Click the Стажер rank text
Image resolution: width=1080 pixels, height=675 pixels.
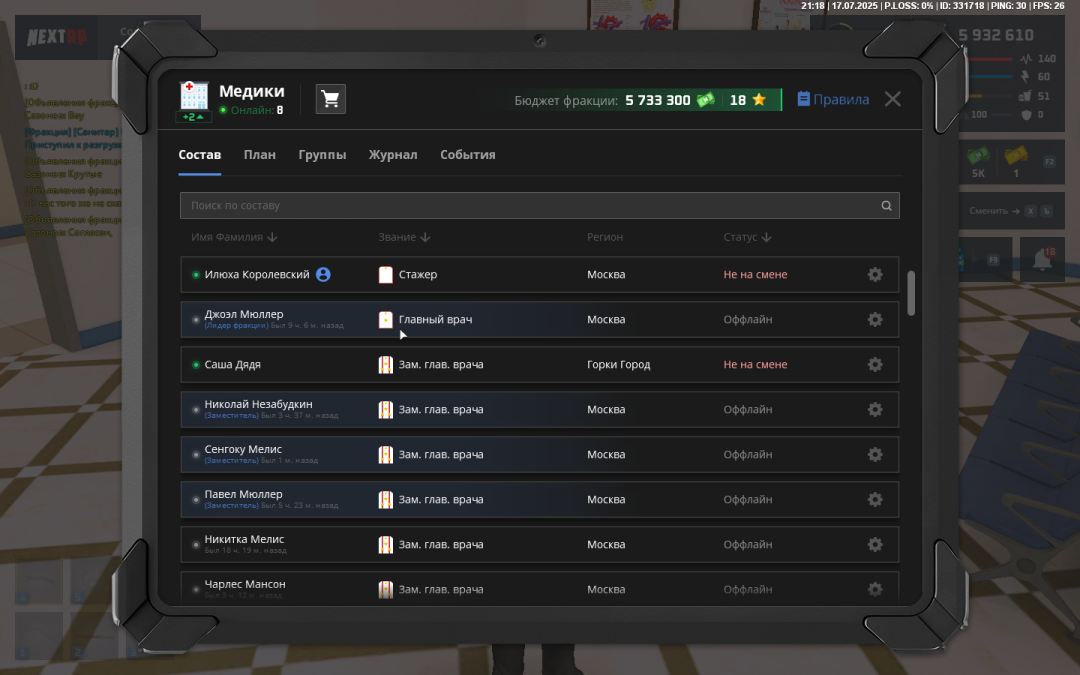(418, 274)
